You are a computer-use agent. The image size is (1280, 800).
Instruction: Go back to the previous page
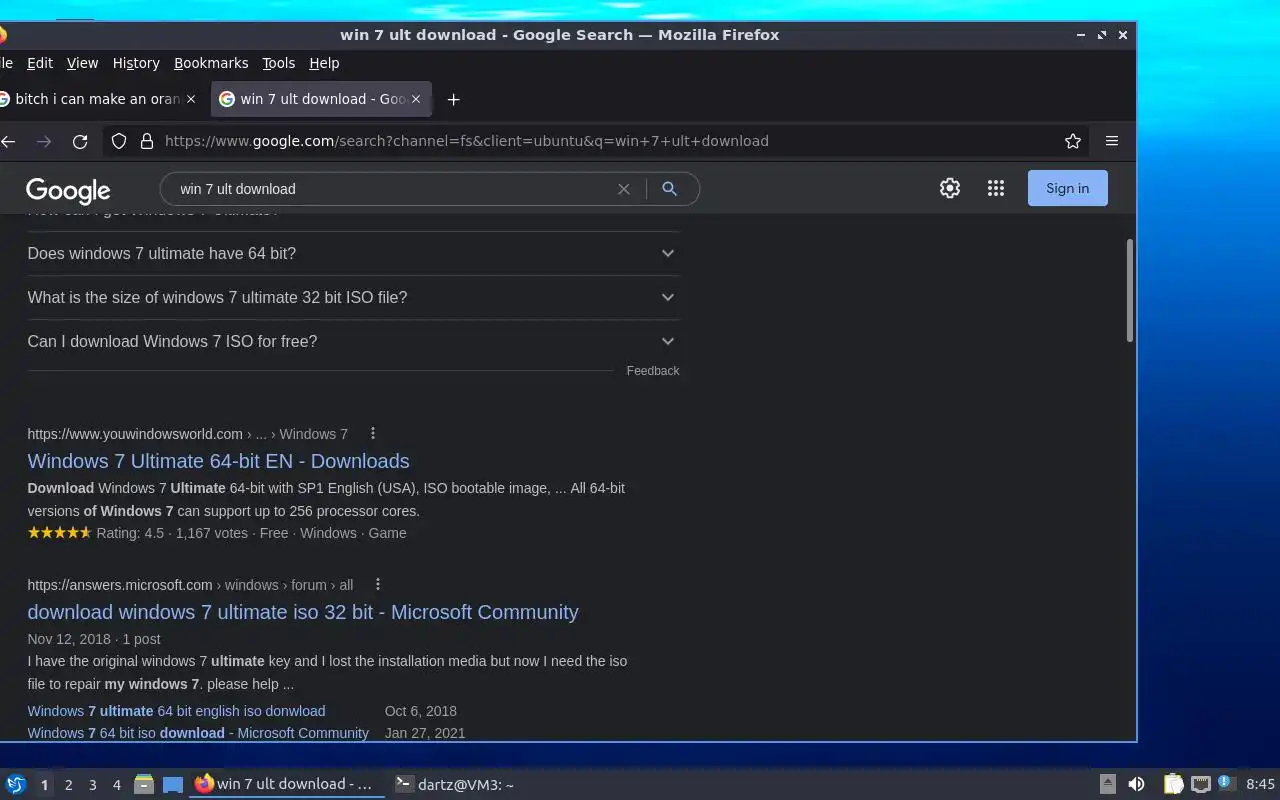click(8, 141)
